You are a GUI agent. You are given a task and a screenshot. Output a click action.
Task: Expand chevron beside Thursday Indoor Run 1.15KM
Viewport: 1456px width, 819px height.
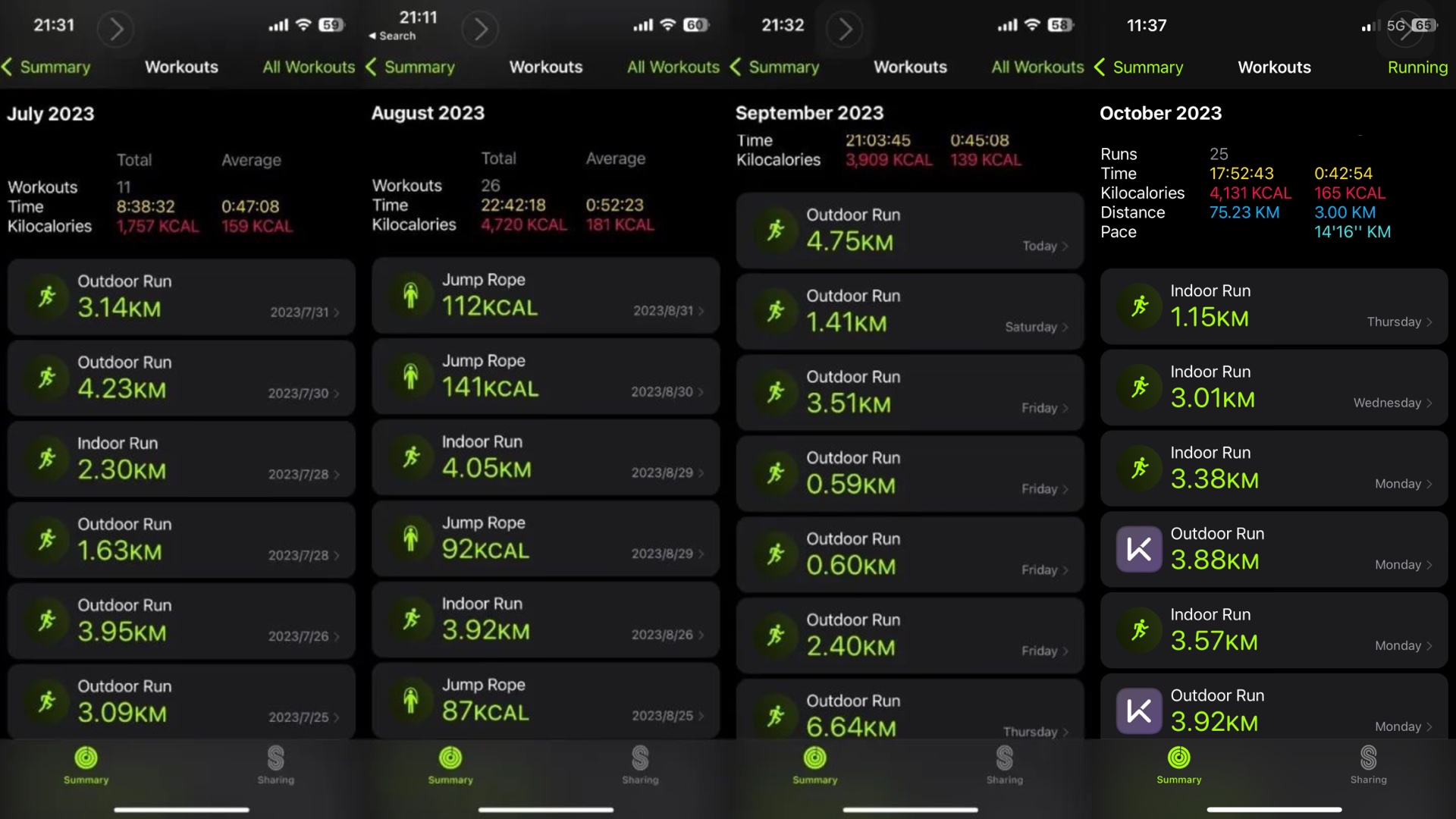coord(1429,322)
